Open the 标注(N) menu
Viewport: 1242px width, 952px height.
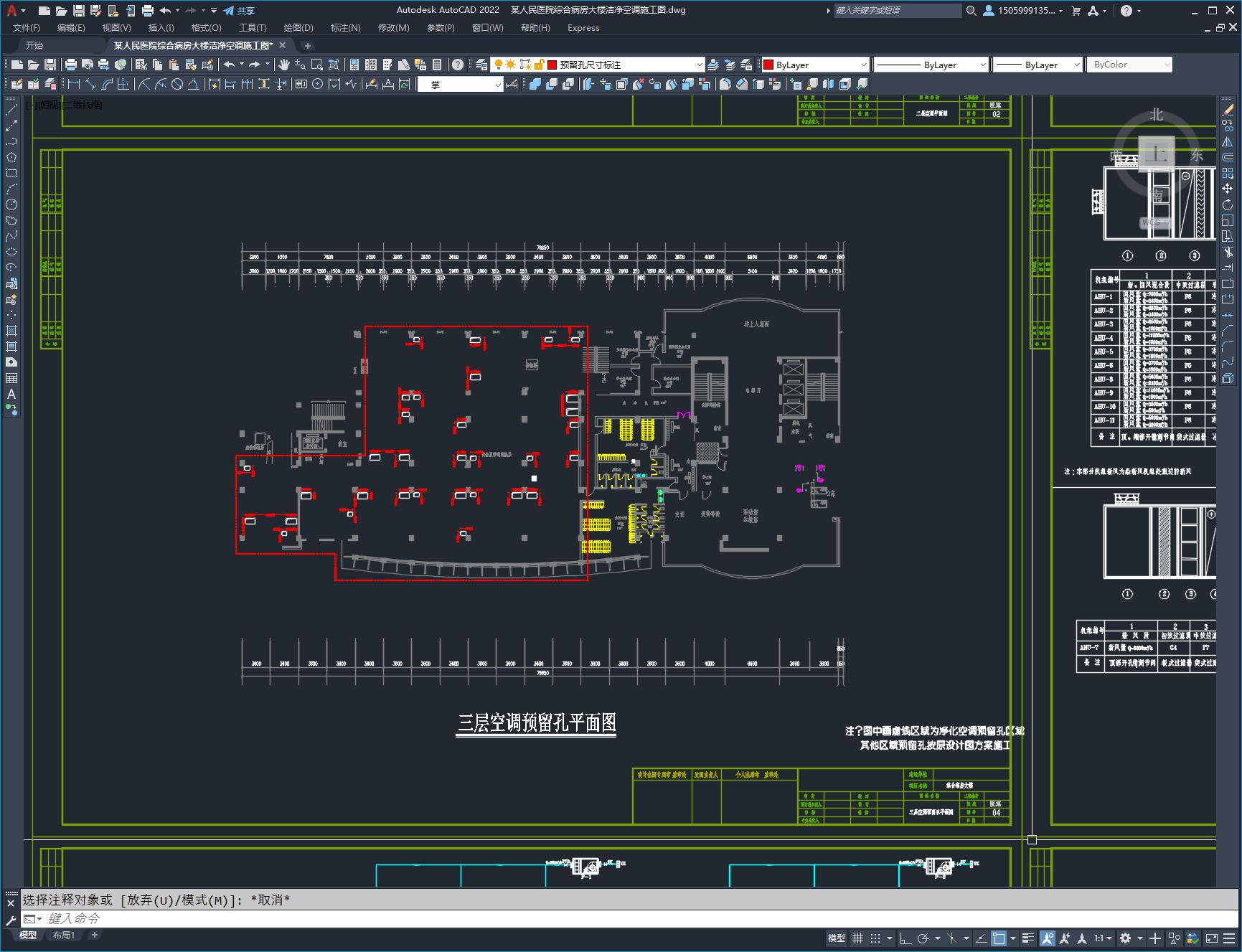(345, 28)
